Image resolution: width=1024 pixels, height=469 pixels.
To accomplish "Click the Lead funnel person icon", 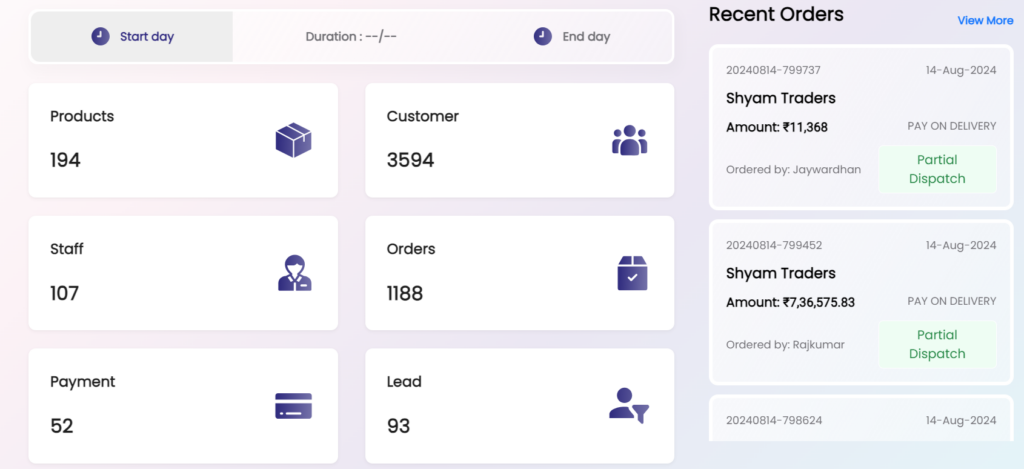I will click(630, 406).
